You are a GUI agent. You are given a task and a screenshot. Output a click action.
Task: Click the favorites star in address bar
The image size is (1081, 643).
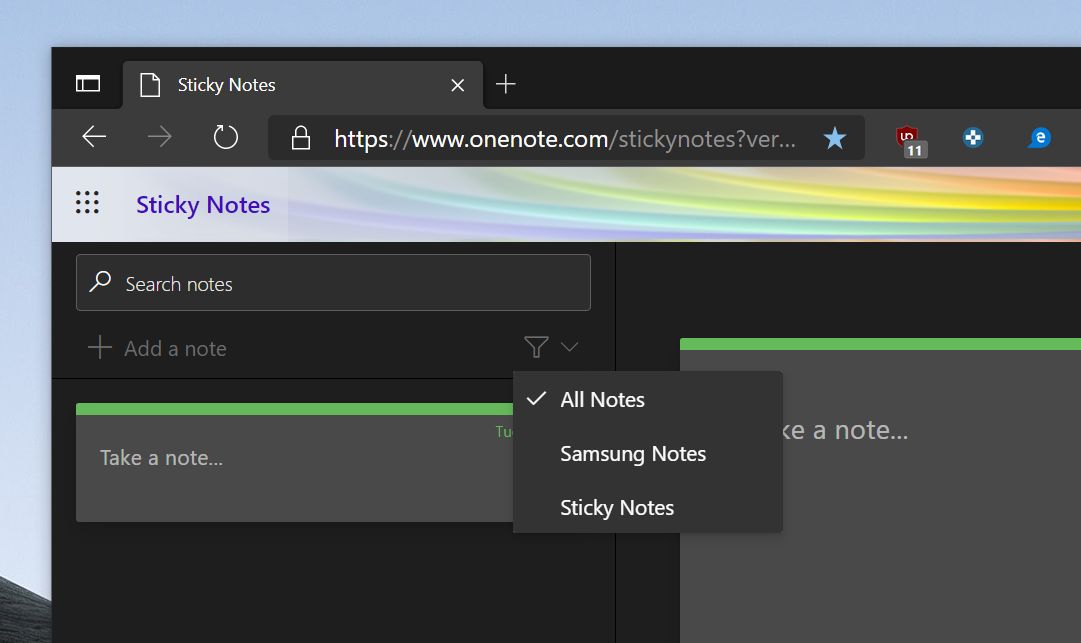(x=834, y=138)
